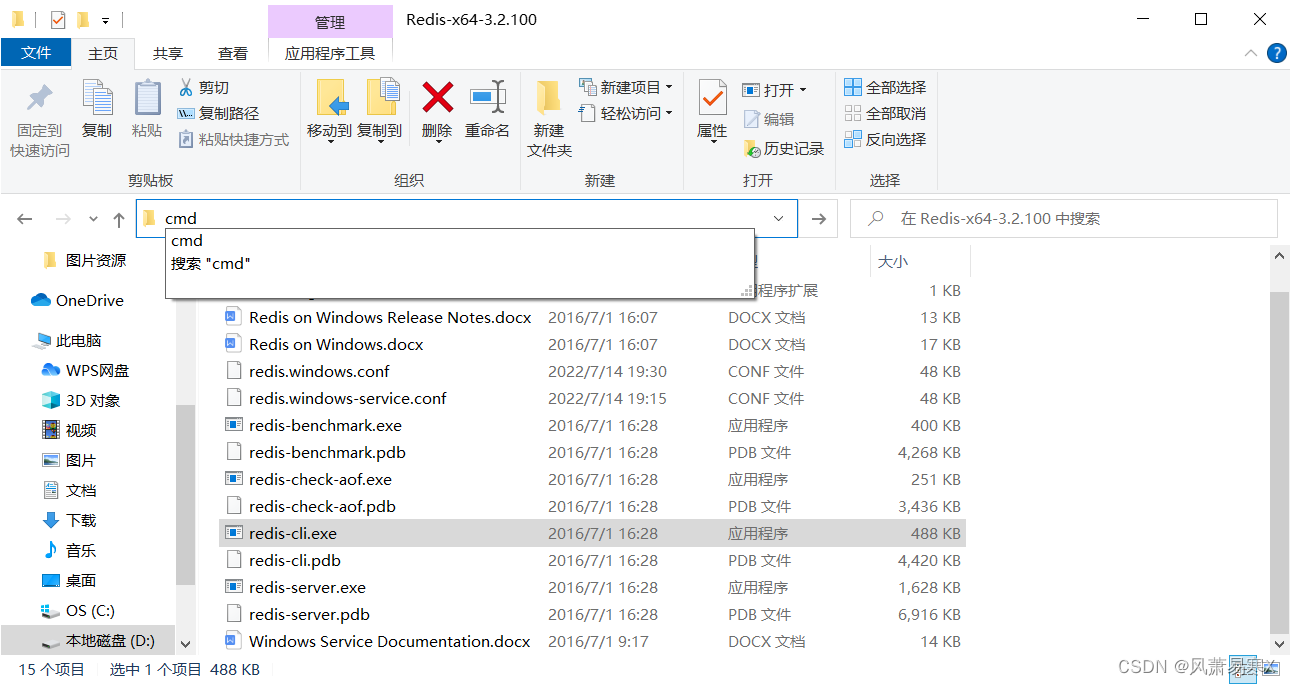Open Music (音乐) in sidebar
This screenshot has height=685, width=1291.
tap(69, 550)
